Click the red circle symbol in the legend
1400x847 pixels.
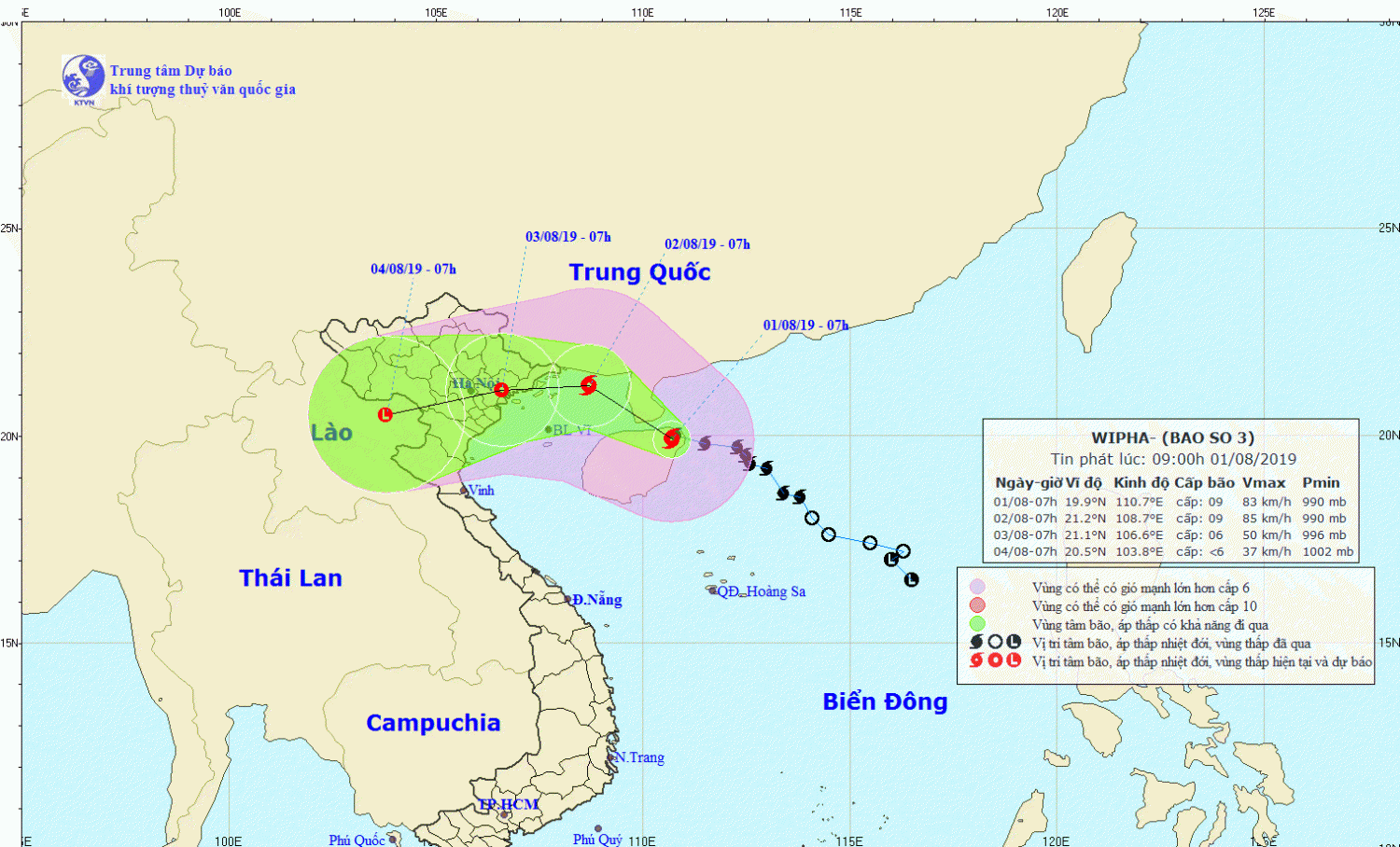pyautogui.click(x=995, y=660)
